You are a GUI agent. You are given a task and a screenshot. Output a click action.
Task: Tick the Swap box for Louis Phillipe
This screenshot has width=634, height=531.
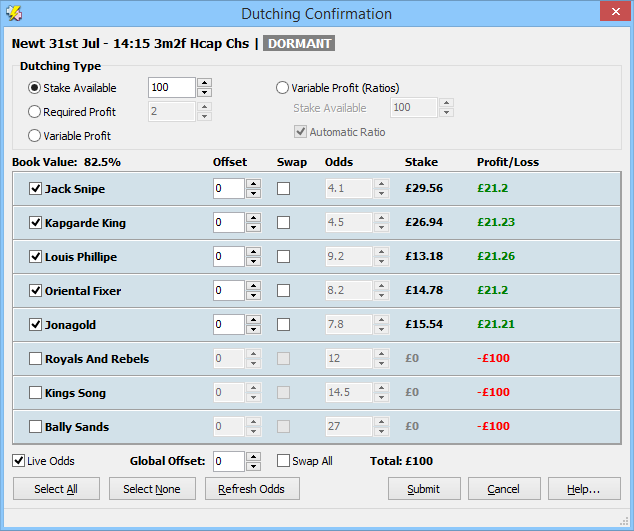coord(284,257)
